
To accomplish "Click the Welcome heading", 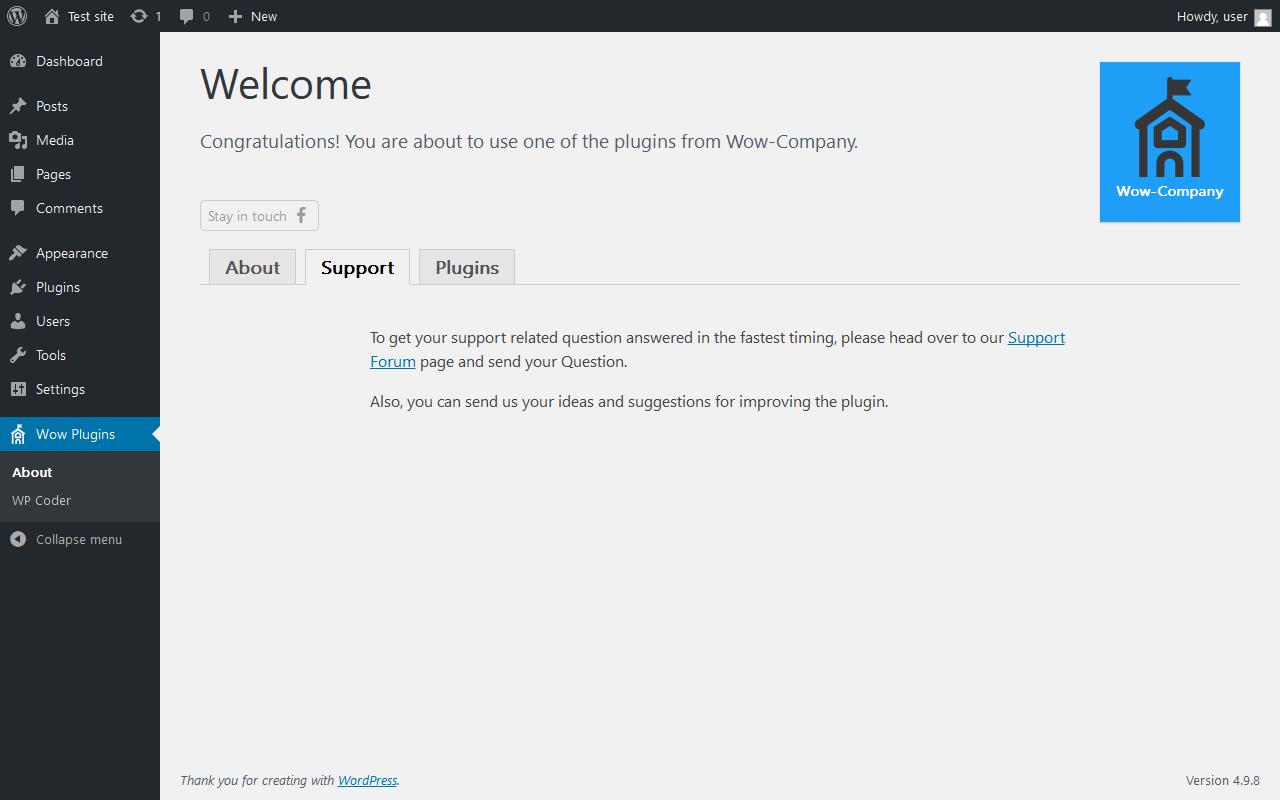I will 286,84.
